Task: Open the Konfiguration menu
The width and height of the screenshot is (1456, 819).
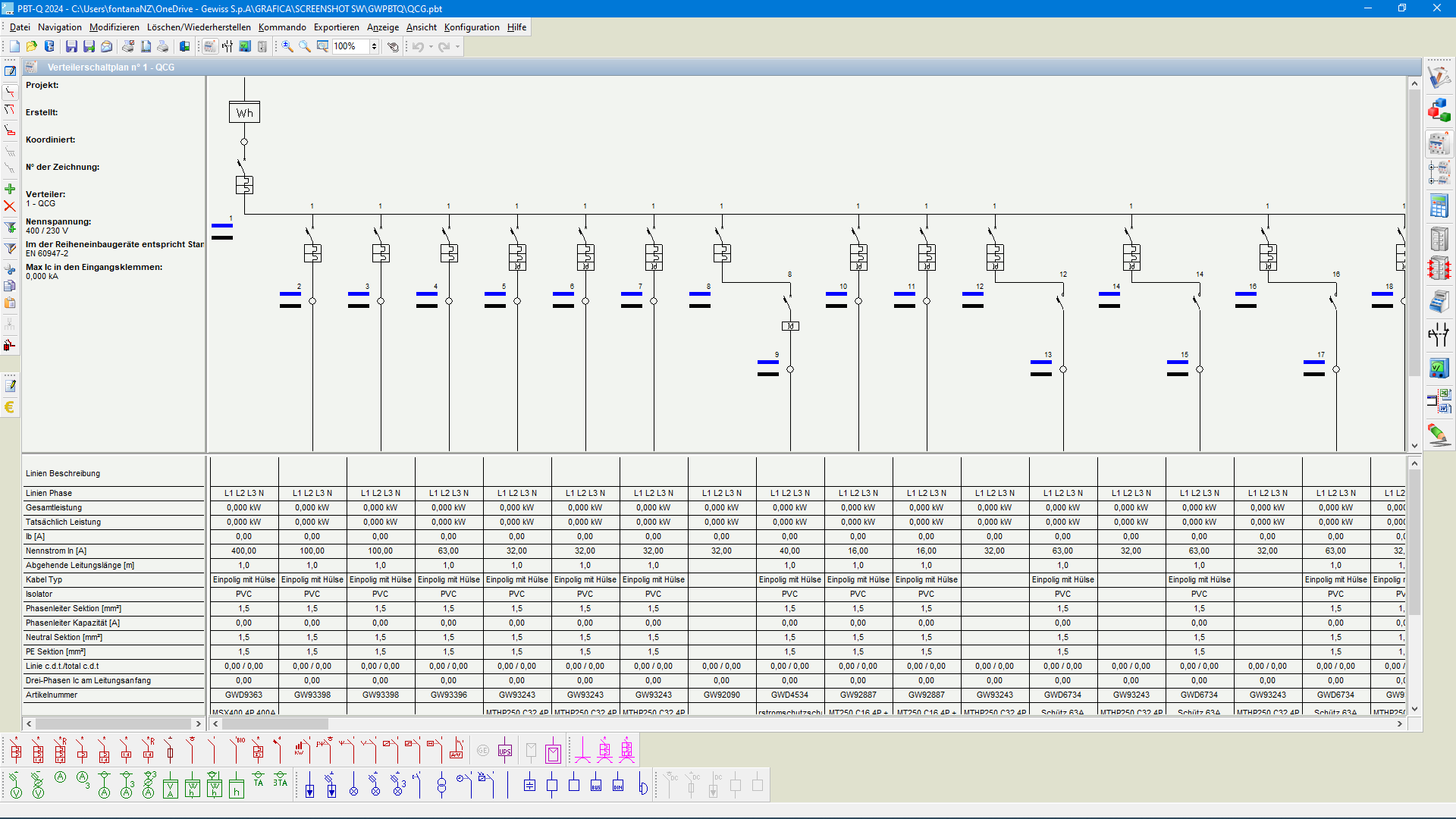Action: 472,27
